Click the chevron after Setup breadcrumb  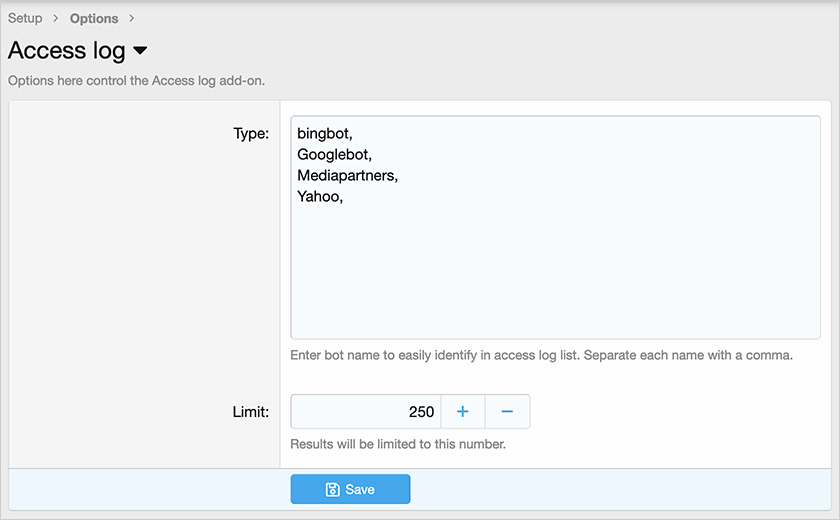click(x=56, y=18)
